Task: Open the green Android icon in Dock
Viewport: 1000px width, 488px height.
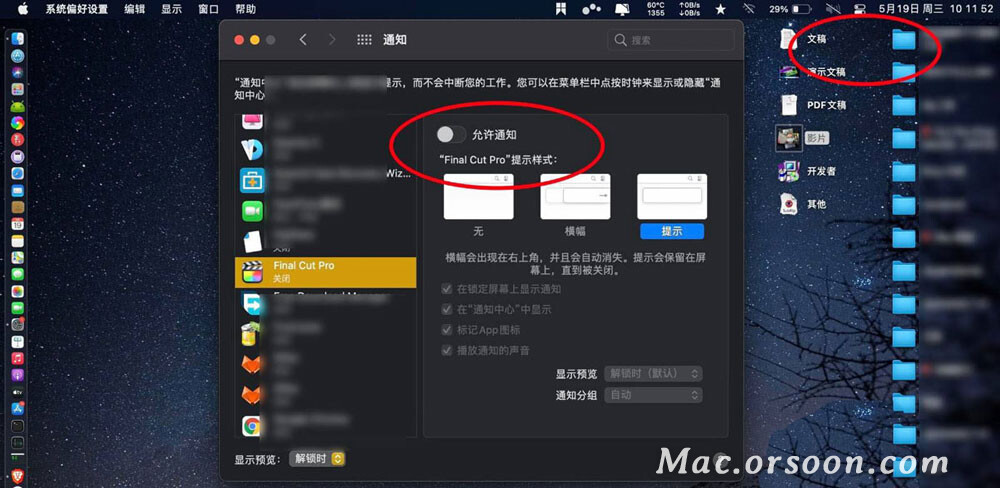Action: [x=17, y=106]
